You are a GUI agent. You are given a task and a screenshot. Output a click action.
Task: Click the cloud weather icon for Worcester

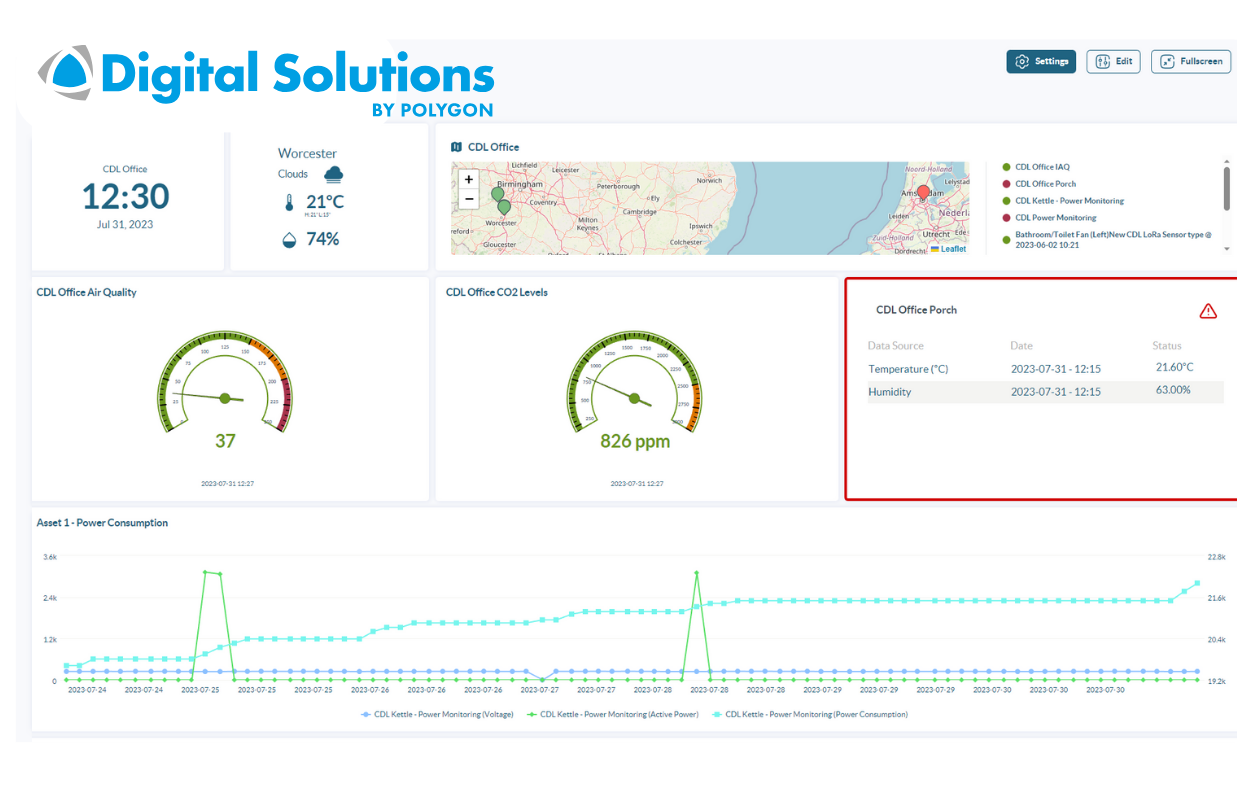coord(333,174)
